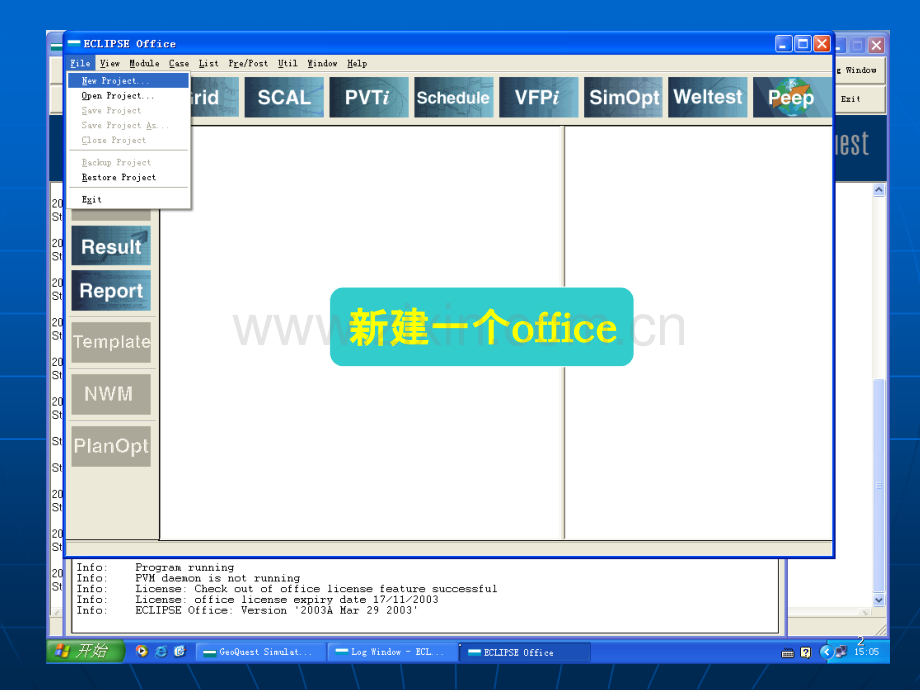
Task: Launch the Peep module
Action: 792,97
